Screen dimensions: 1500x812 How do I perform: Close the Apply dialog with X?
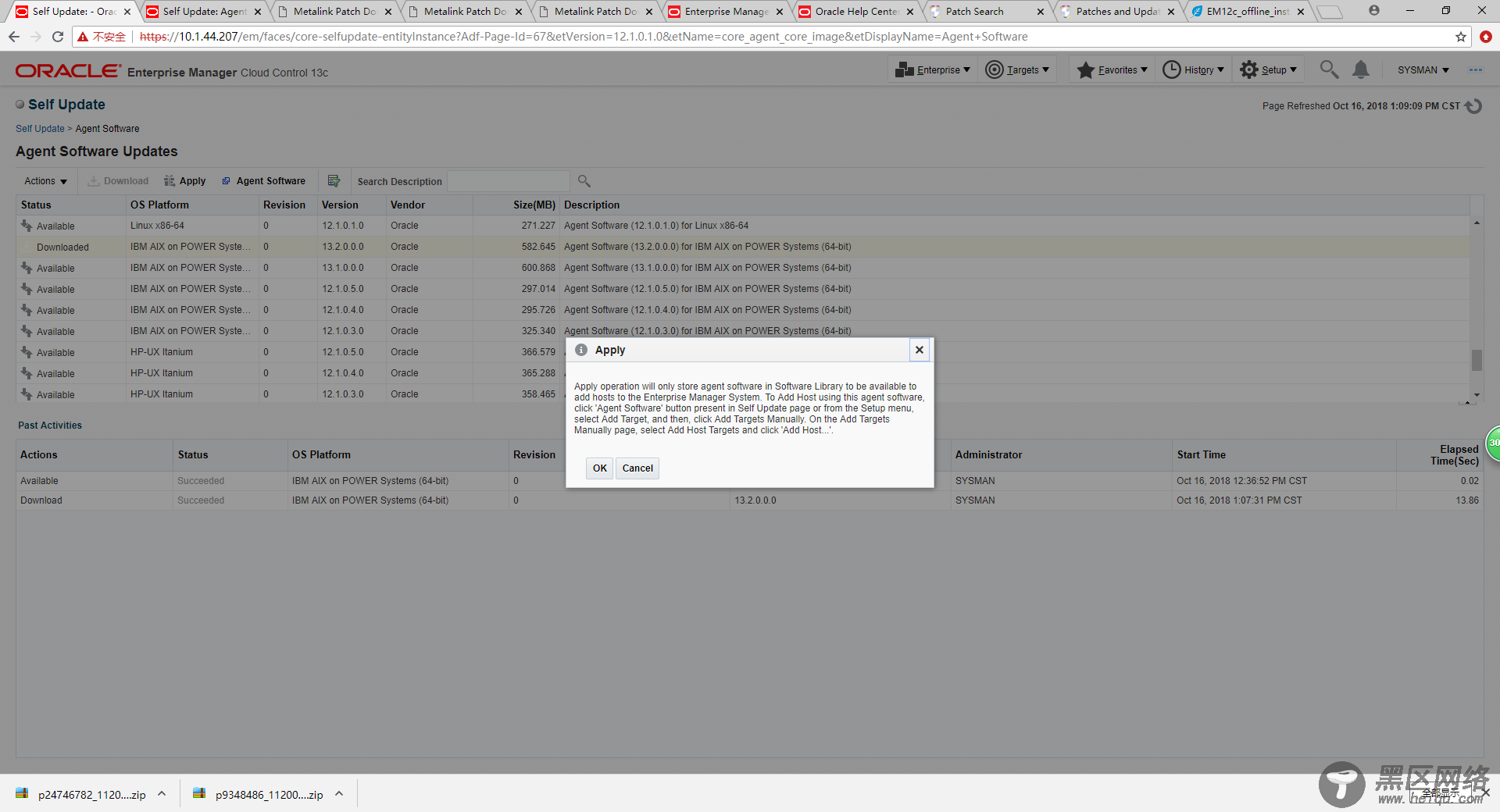(x=920, y=350)
